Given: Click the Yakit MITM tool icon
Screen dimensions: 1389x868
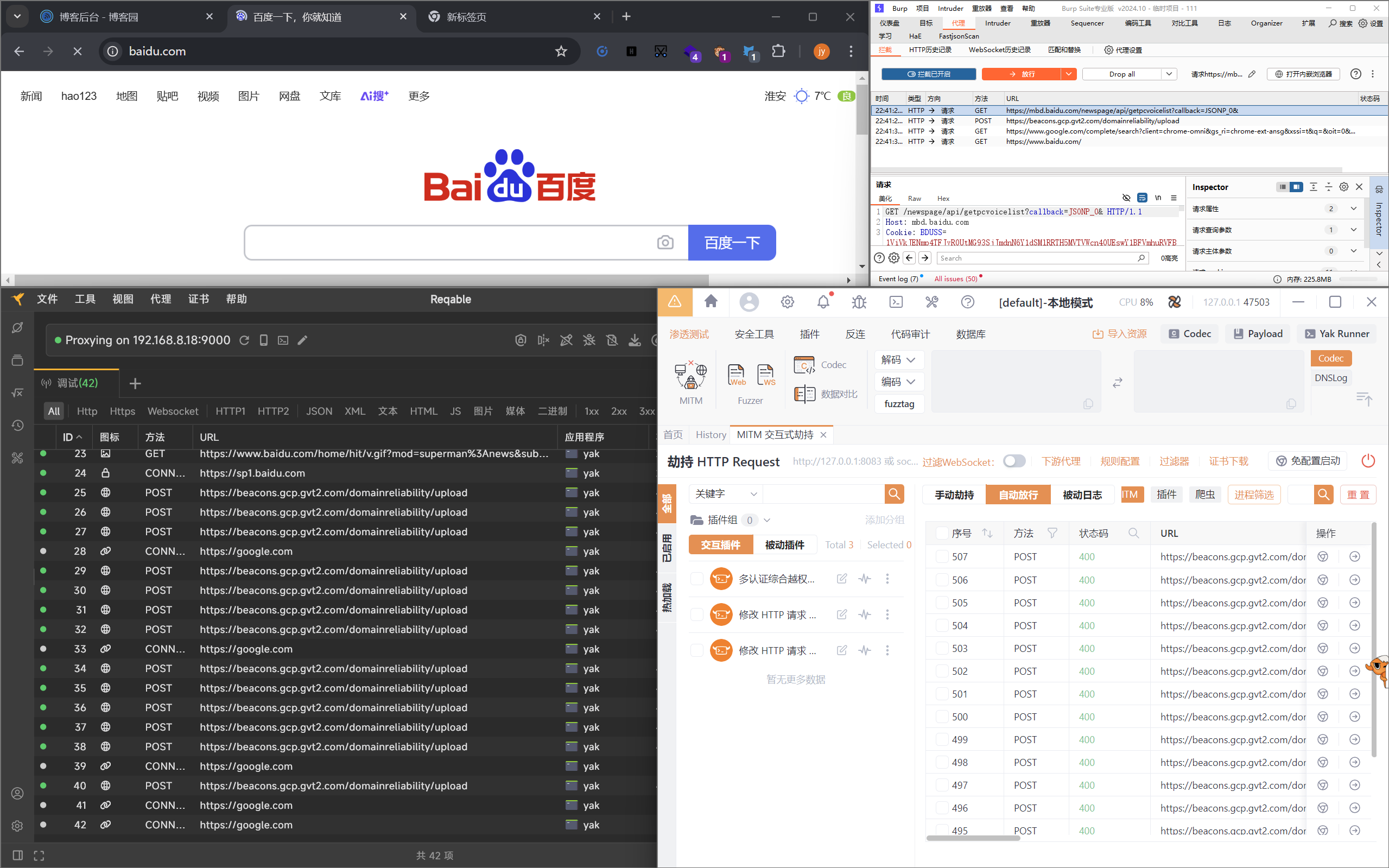Looking at the screenshot, I should [690, 377].
